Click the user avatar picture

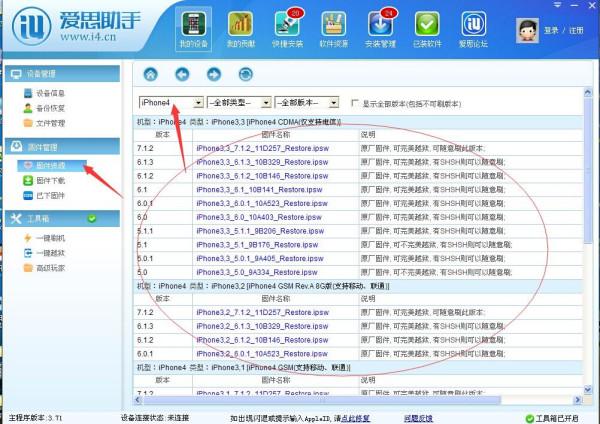click(x=527, y=30)
